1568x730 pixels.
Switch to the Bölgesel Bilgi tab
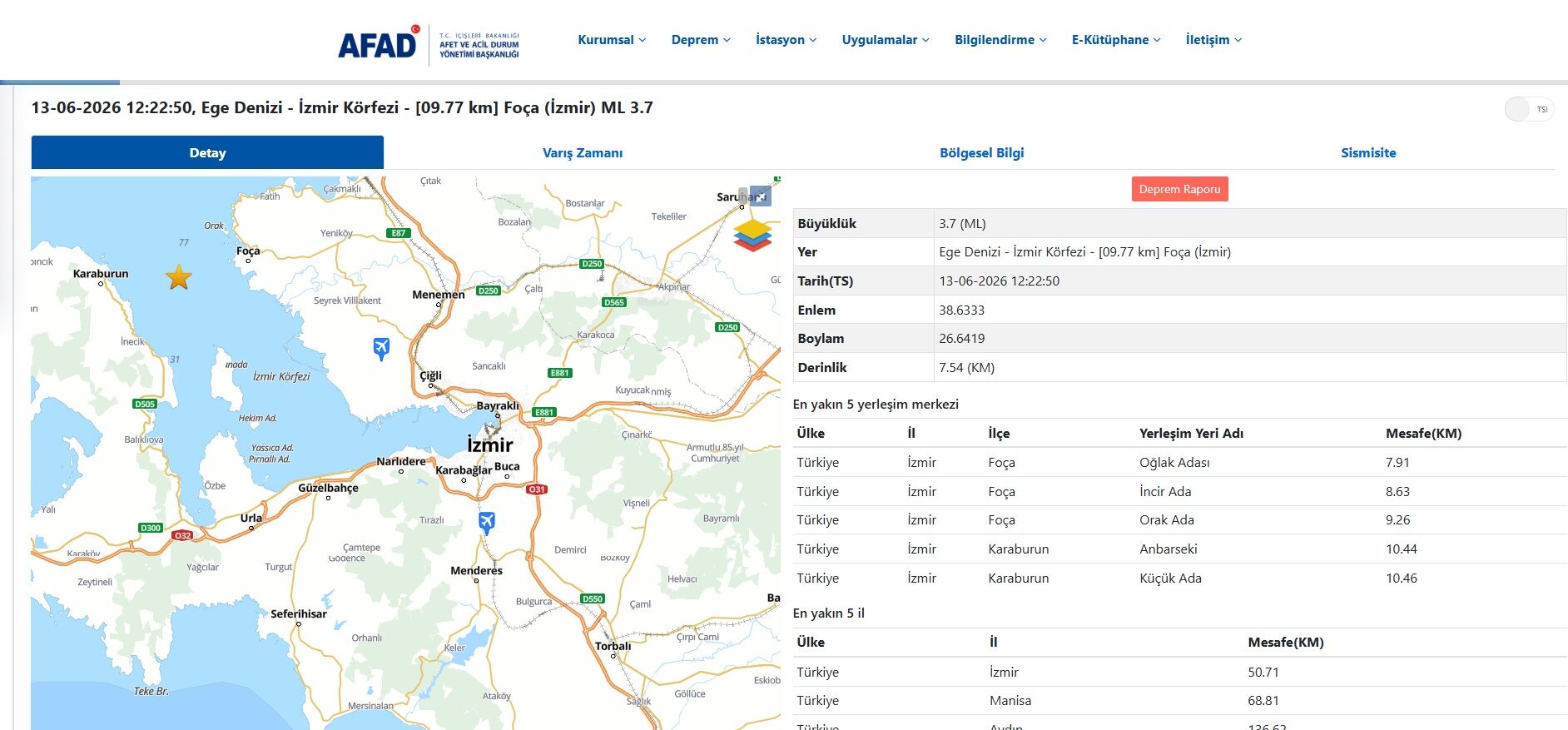981,152
